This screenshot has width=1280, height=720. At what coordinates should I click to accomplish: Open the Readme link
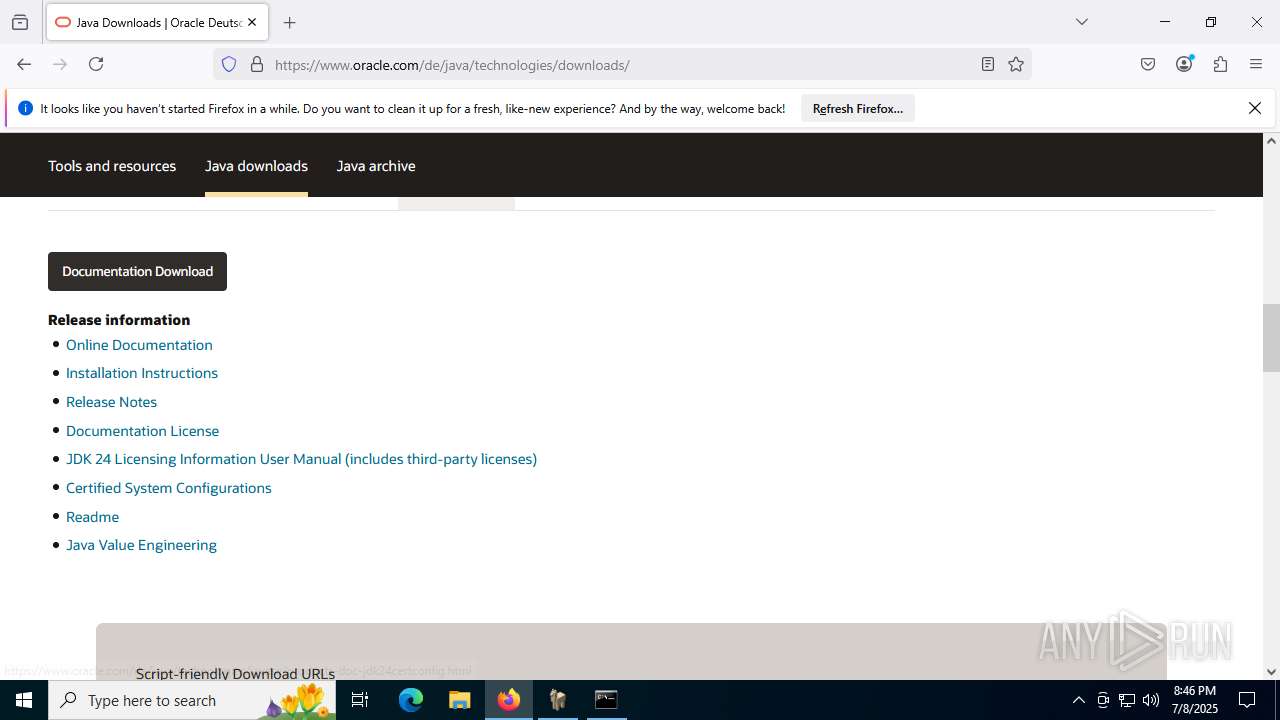92,517
